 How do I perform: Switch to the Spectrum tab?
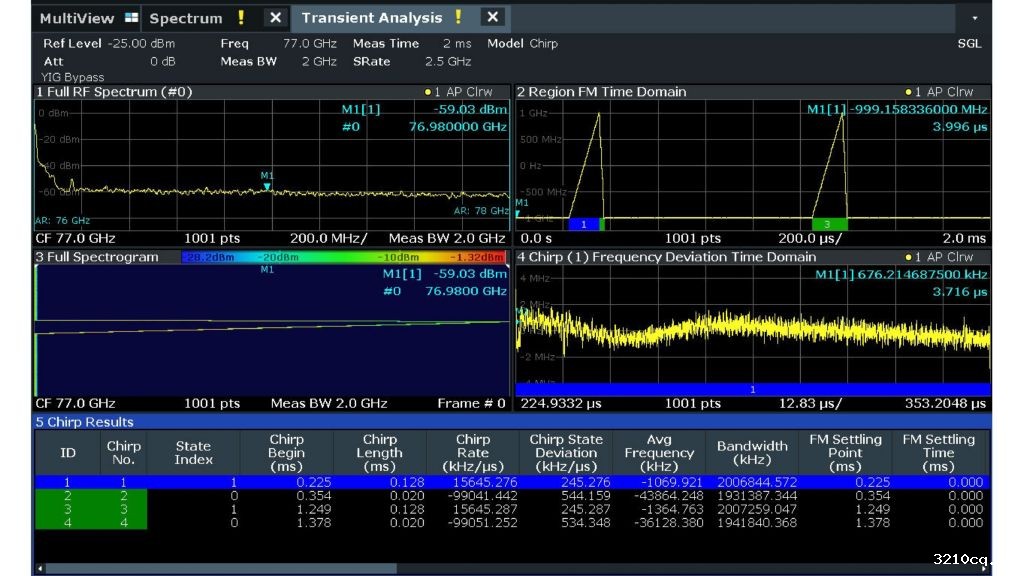click(186, 18)
